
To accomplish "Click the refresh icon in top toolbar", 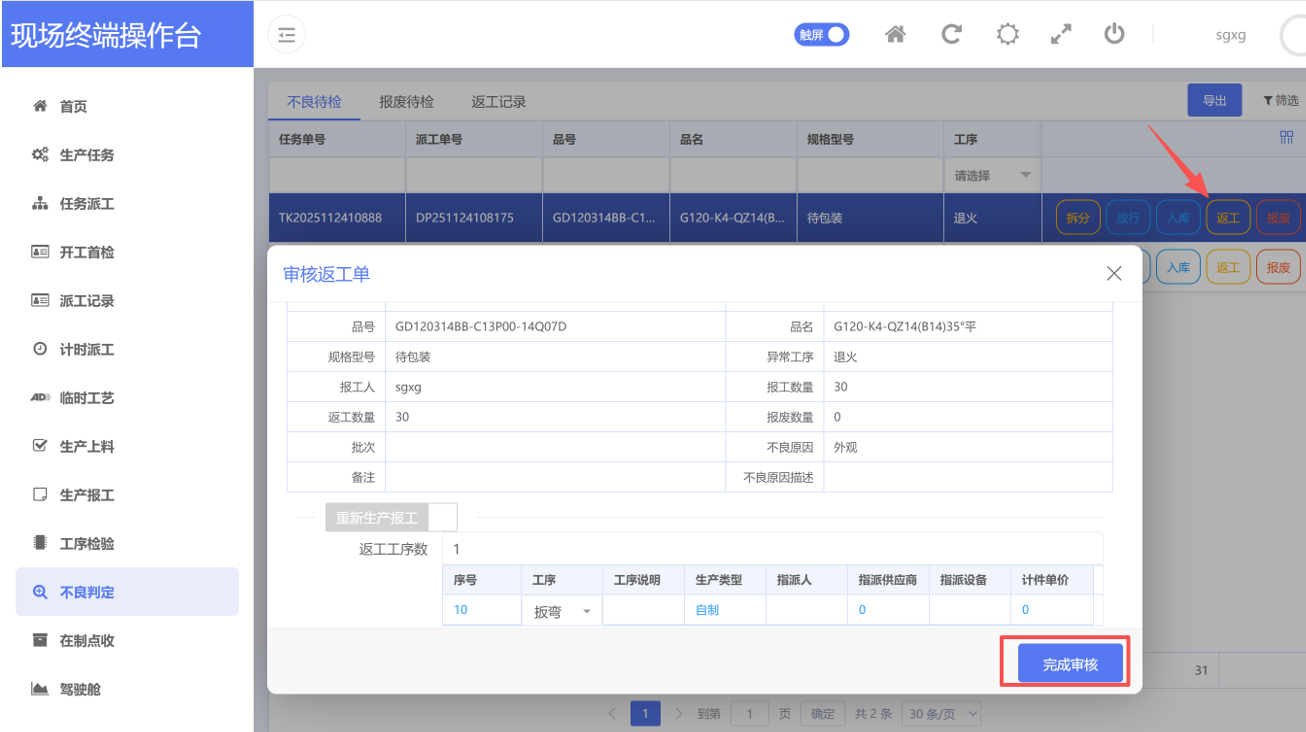I will tap(951, 35).
